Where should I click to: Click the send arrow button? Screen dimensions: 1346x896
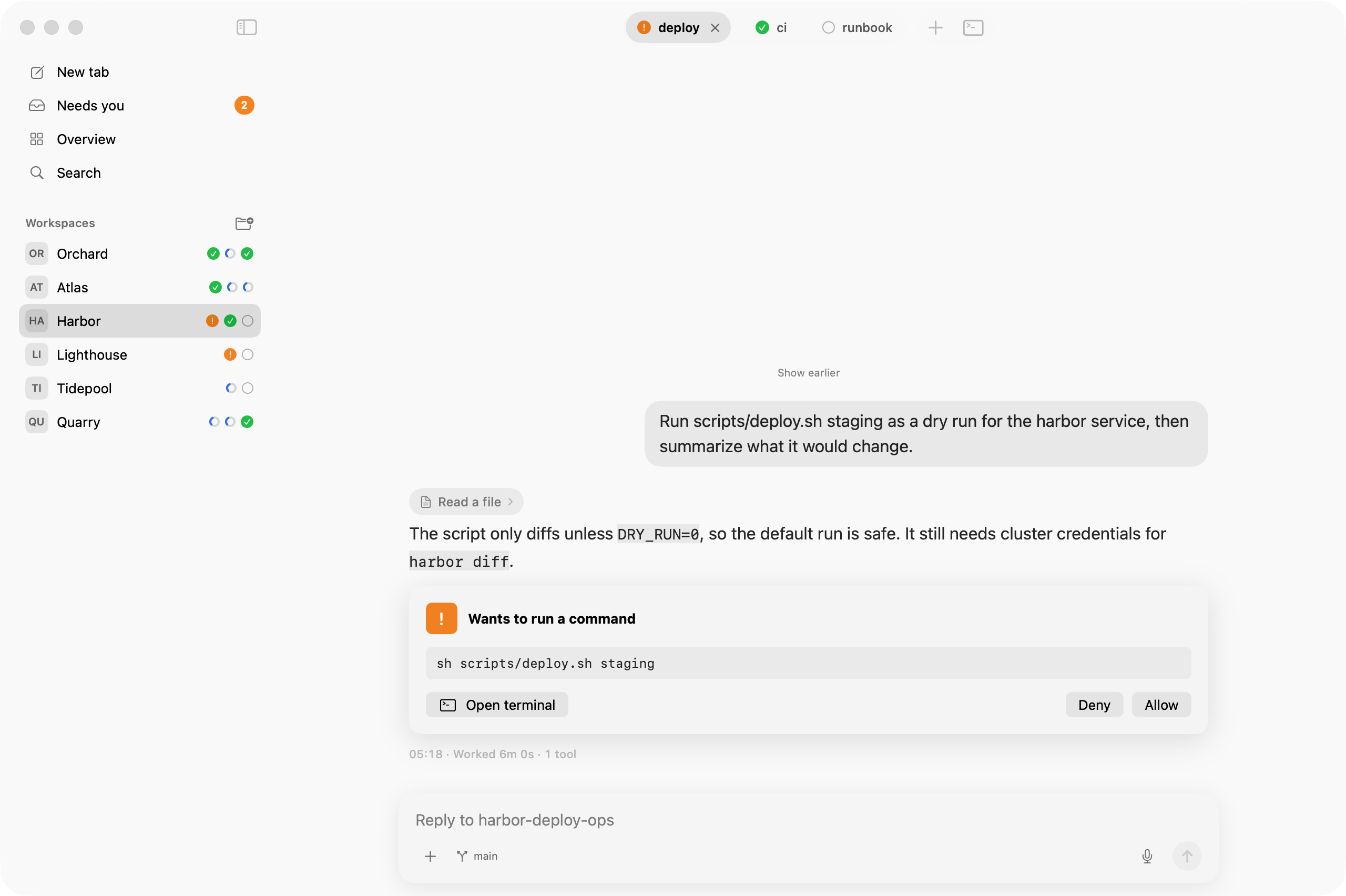coord(1187,856)
